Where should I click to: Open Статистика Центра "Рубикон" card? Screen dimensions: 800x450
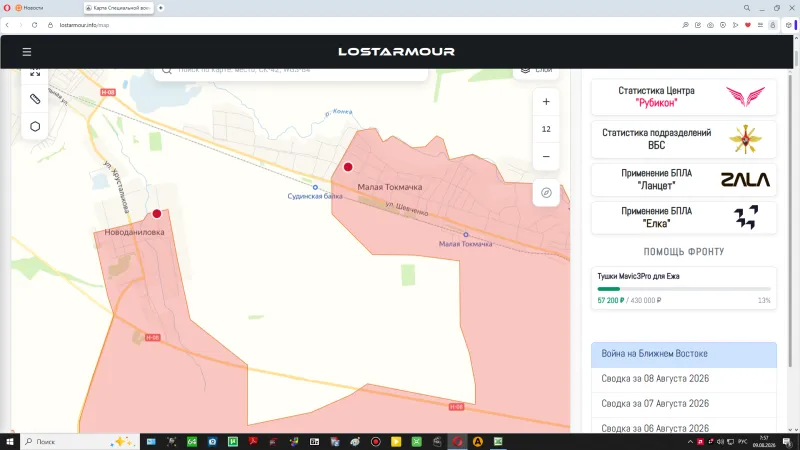(x=684, y=97)
